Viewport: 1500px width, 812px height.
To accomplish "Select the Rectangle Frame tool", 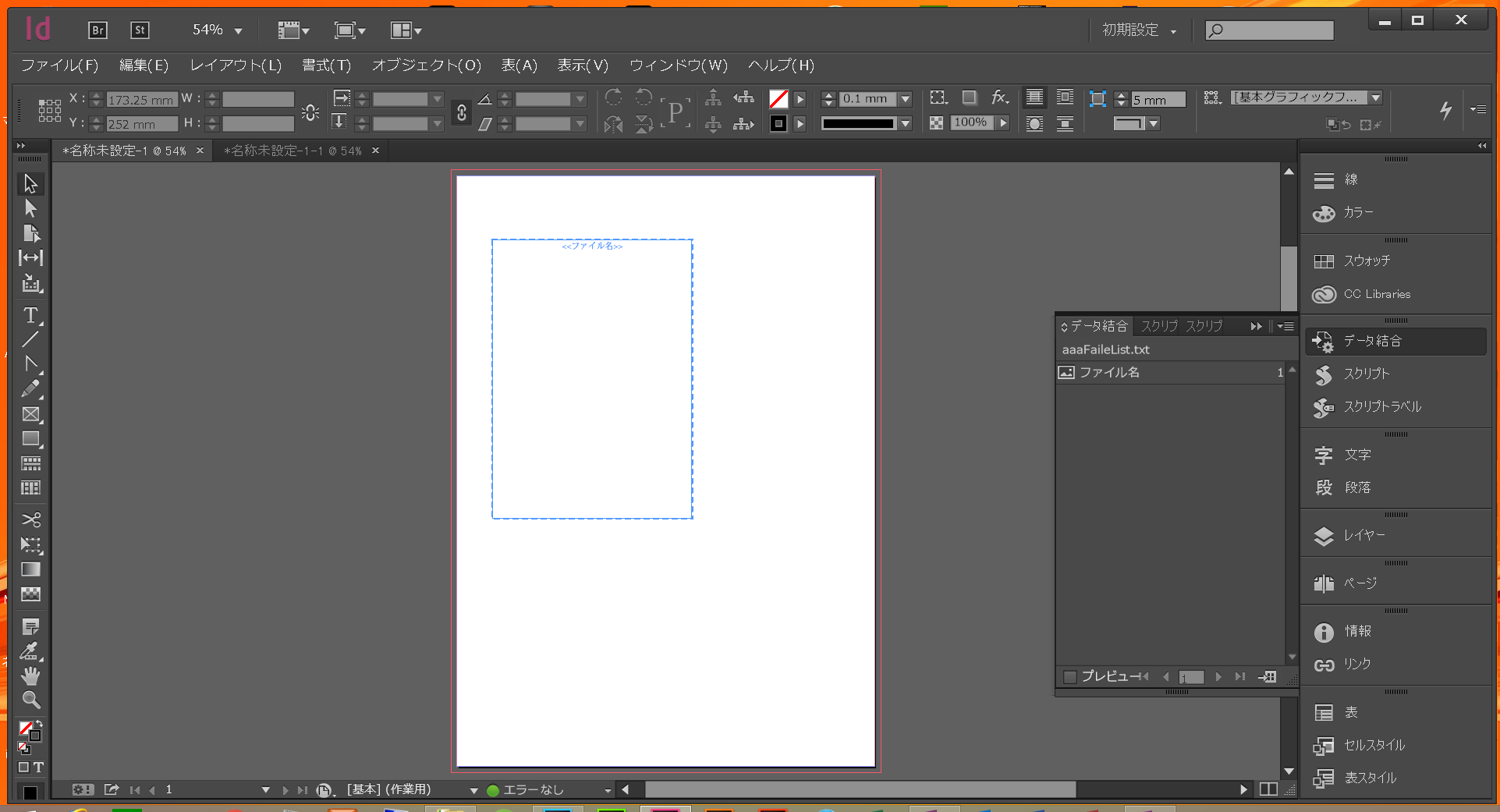I will point(30,414).
